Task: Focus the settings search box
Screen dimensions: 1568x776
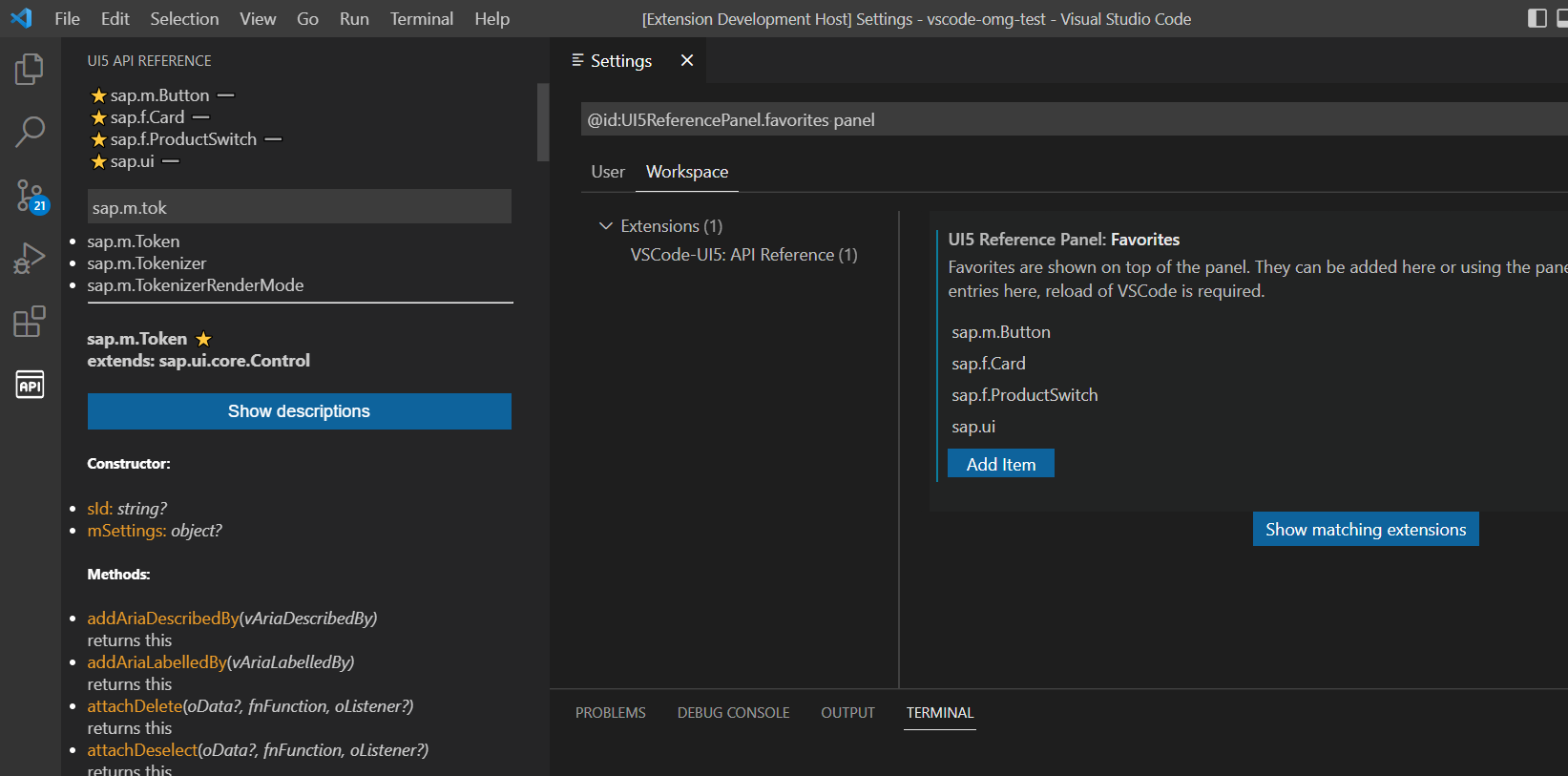Action: point(1074,119)
